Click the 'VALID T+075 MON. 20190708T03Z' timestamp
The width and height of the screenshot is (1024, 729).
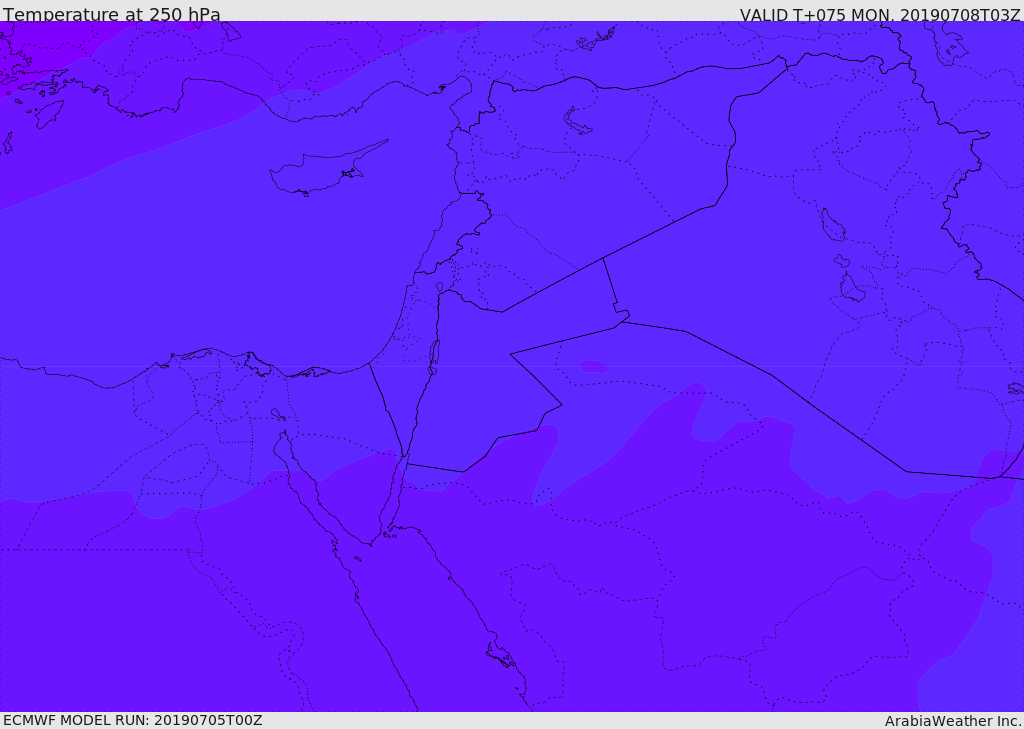point(880,14)
